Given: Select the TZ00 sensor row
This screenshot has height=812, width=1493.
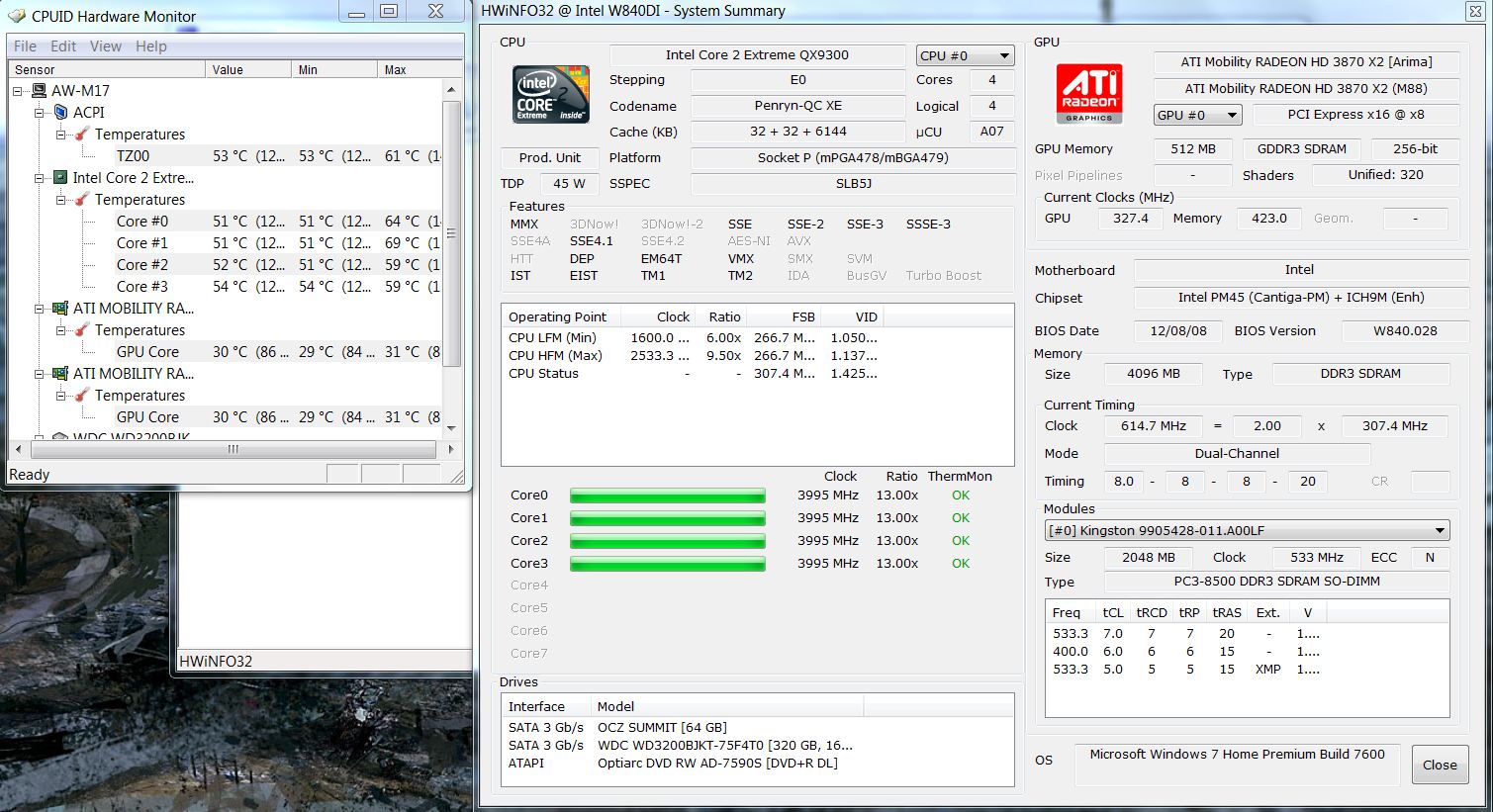Looking at the screenshot, I should pos(276,156).
